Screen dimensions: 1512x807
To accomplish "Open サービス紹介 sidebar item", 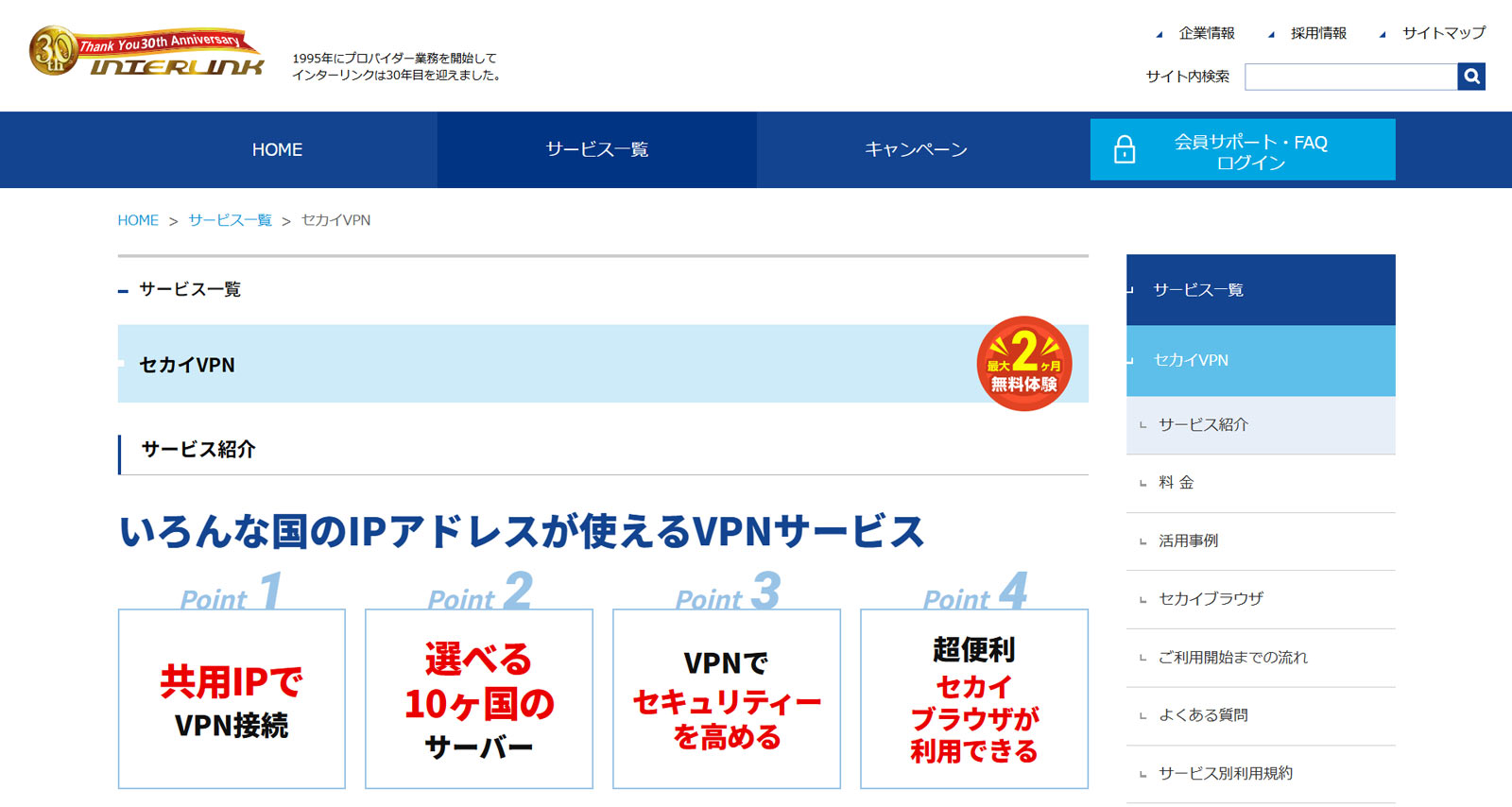I will pos(1261,425).
